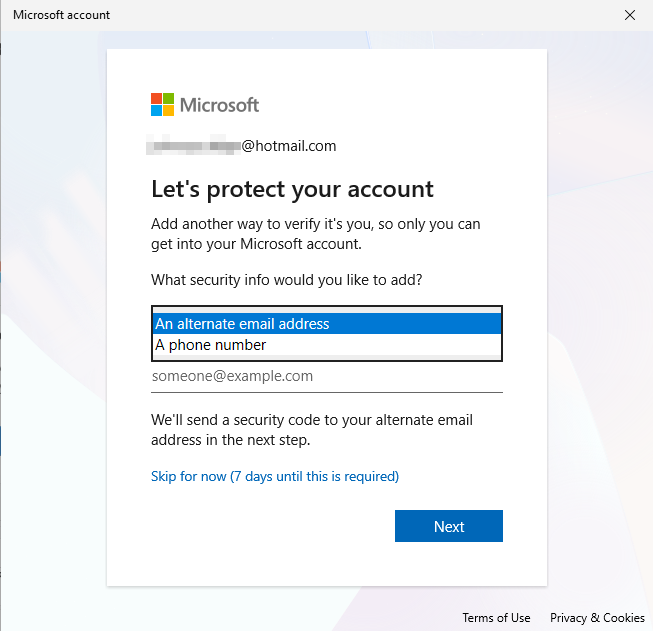Click the "We'll send a security code" note

pyautogui.click(x=312, y=430)
